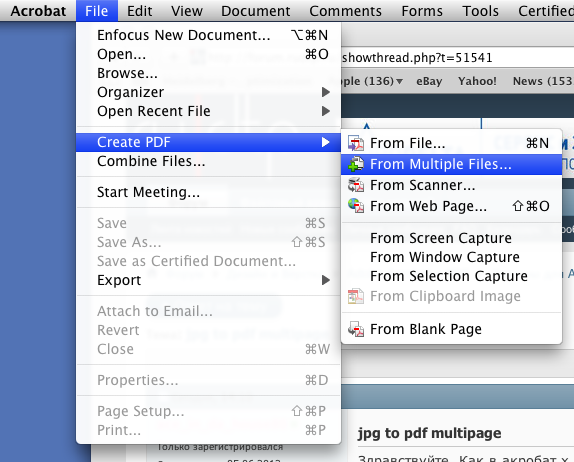Click the From Scanner icon
Viewport: 574px width, 462px height.
(x=356, y=185)
